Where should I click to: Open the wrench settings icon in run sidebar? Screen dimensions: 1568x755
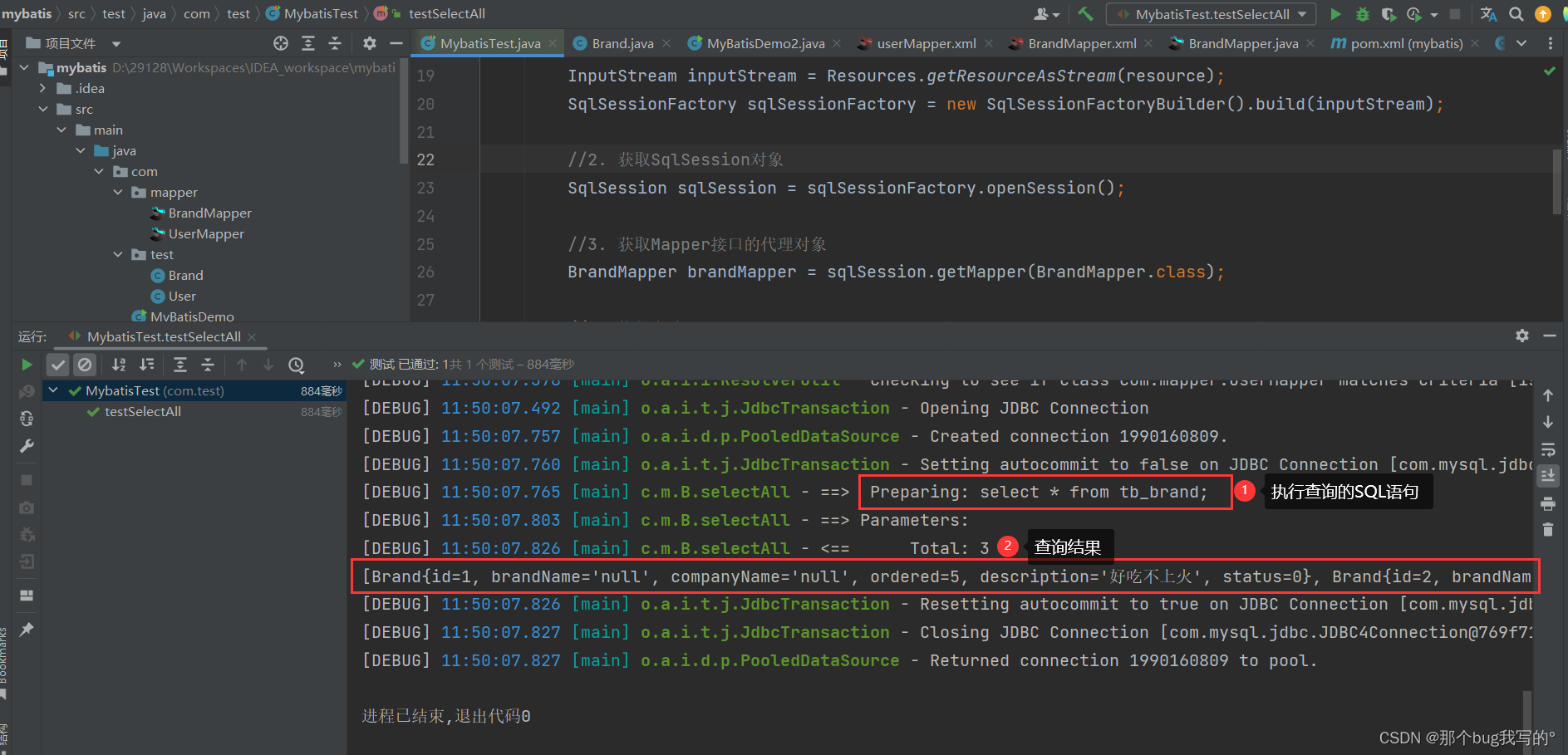(x=27, y=446)
